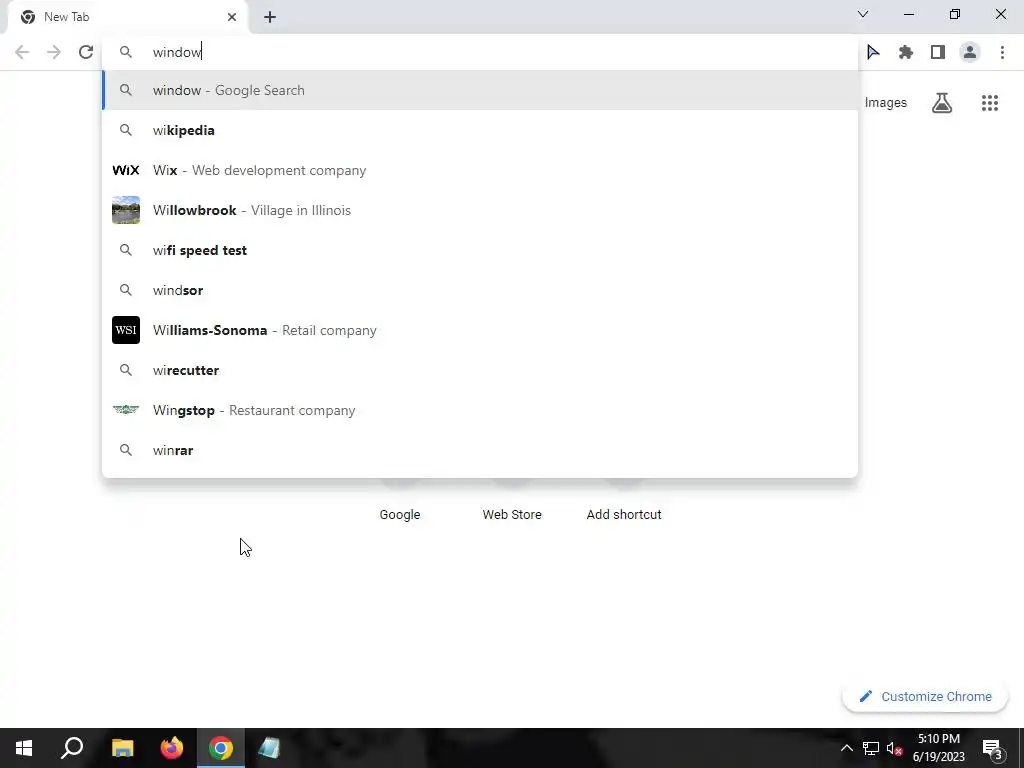
Task: Click the Willowbrook thumbnail image
Action: pyautogui.click(x=126, y=210)
